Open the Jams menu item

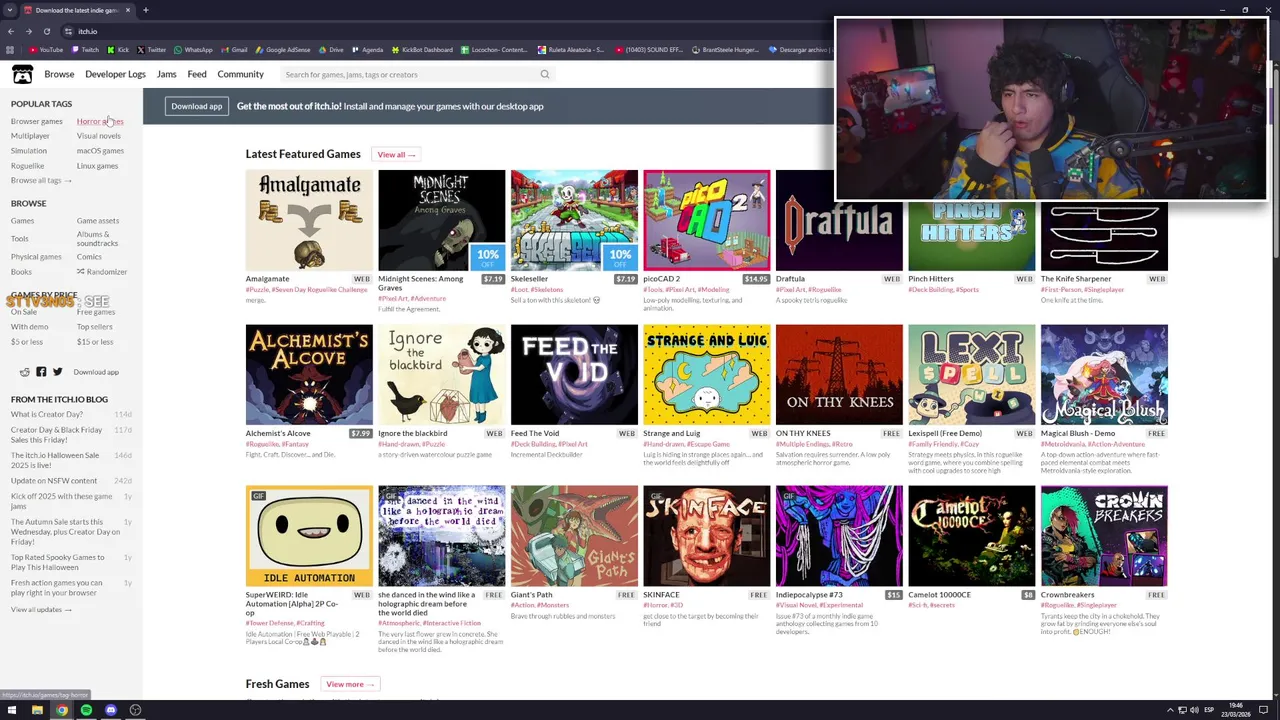(167, 74)
